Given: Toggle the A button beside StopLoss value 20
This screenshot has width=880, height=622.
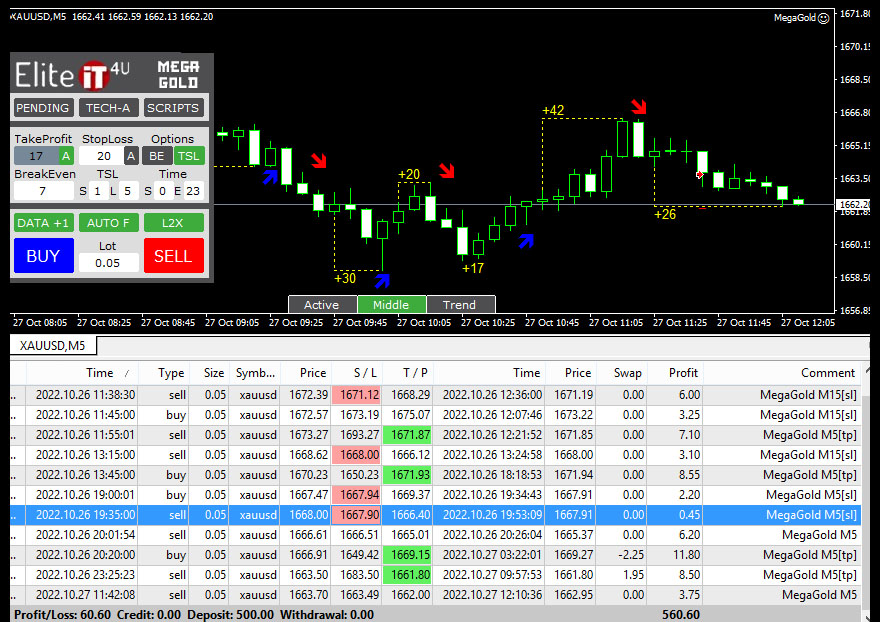Looking at the screenshot, I should pyautogui.click(x=131, y=156).
